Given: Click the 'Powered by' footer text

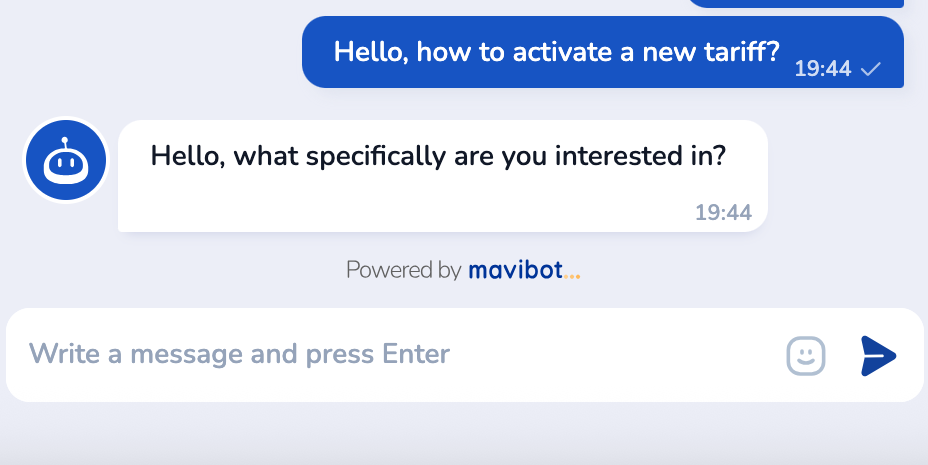Looking at the screenshot, I should (403, 270).
